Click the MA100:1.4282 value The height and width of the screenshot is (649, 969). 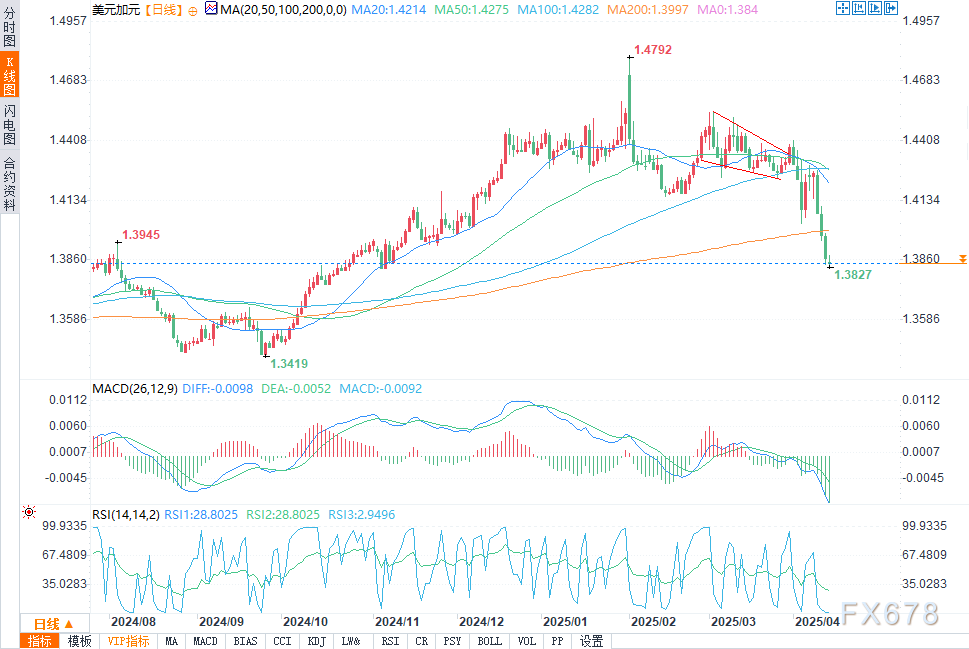click(558, 9)
